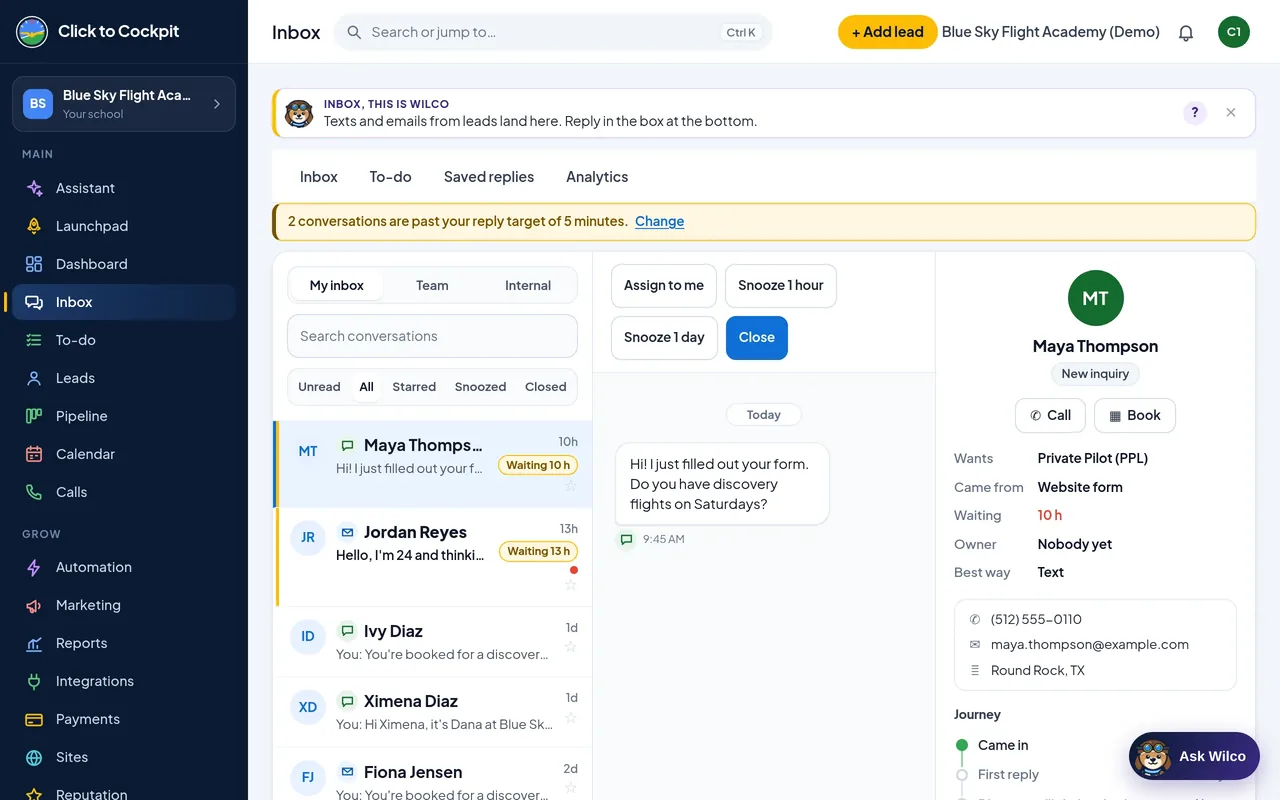
Task: Switch to the Team inbox segment
Action: point(432,285)
